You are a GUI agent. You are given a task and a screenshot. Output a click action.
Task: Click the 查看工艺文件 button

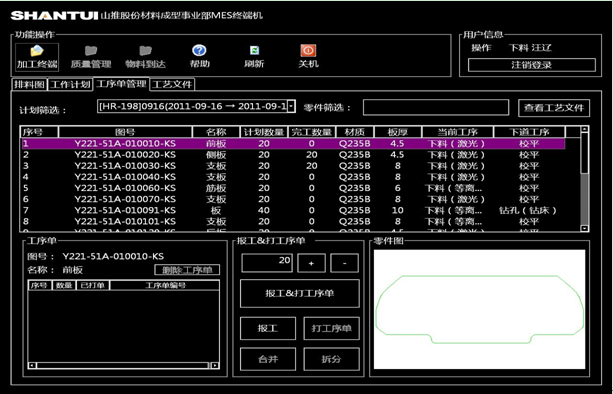coord(554,108)
